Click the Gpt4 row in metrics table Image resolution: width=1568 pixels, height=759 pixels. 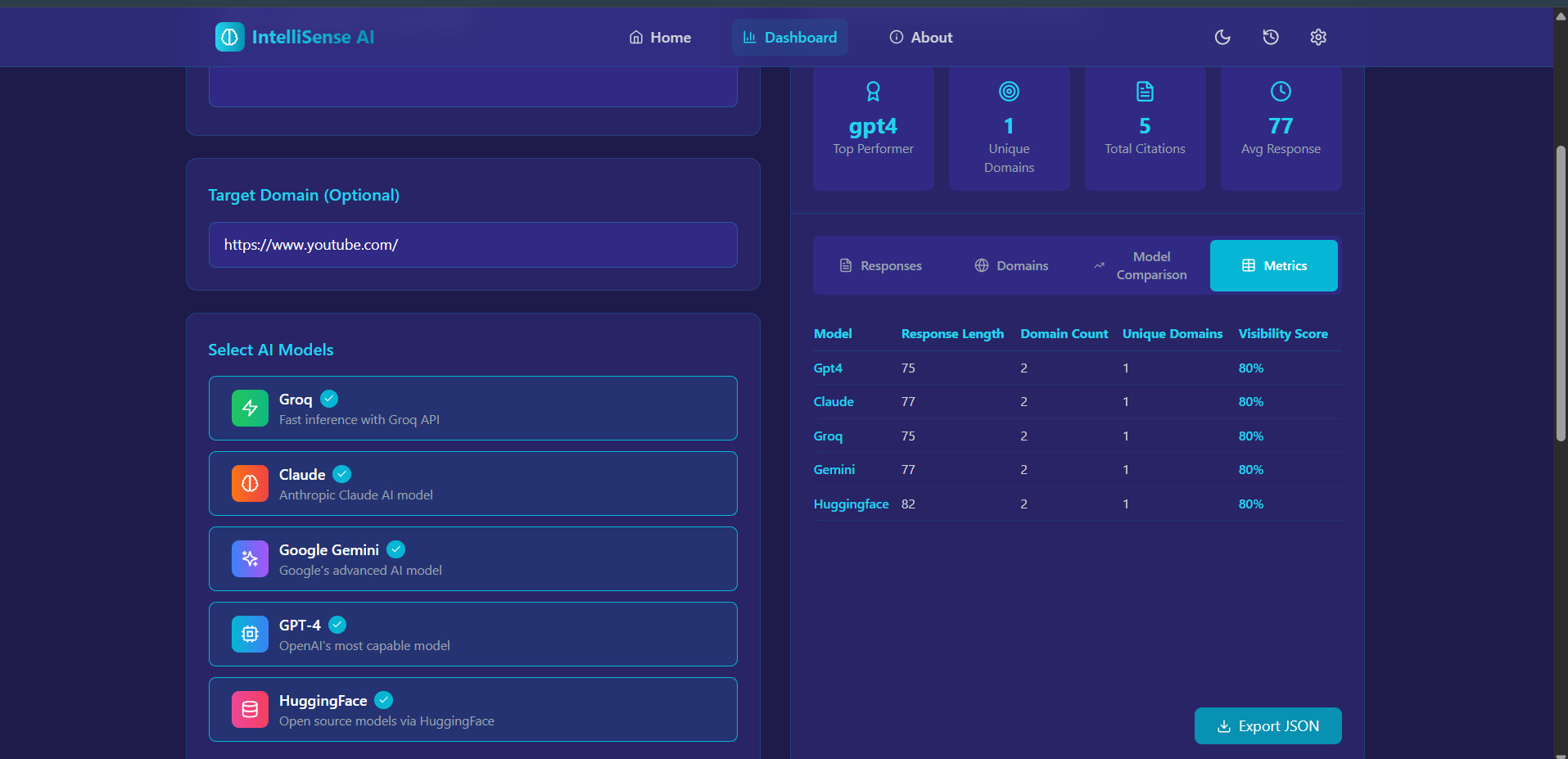point(1078,368)
